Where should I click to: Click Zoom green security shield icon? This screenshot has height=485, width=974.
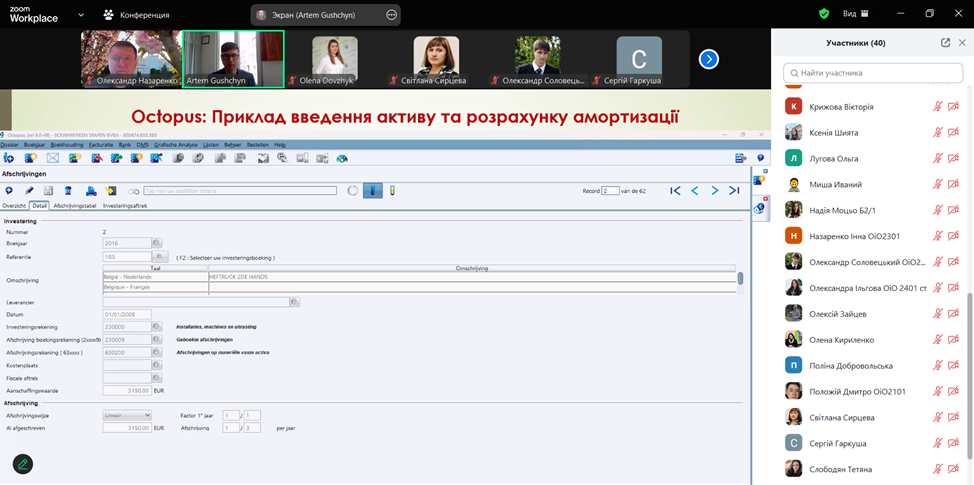(824, 14)
